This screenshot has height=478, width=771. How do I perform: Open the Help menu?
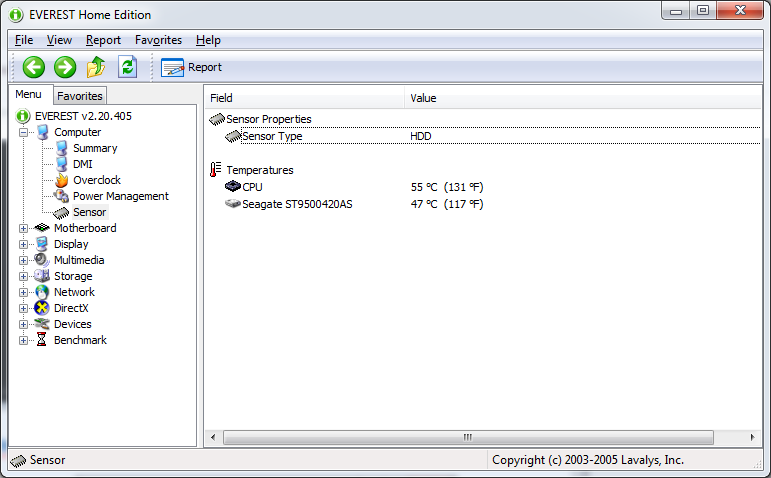(x=208, y=40)
